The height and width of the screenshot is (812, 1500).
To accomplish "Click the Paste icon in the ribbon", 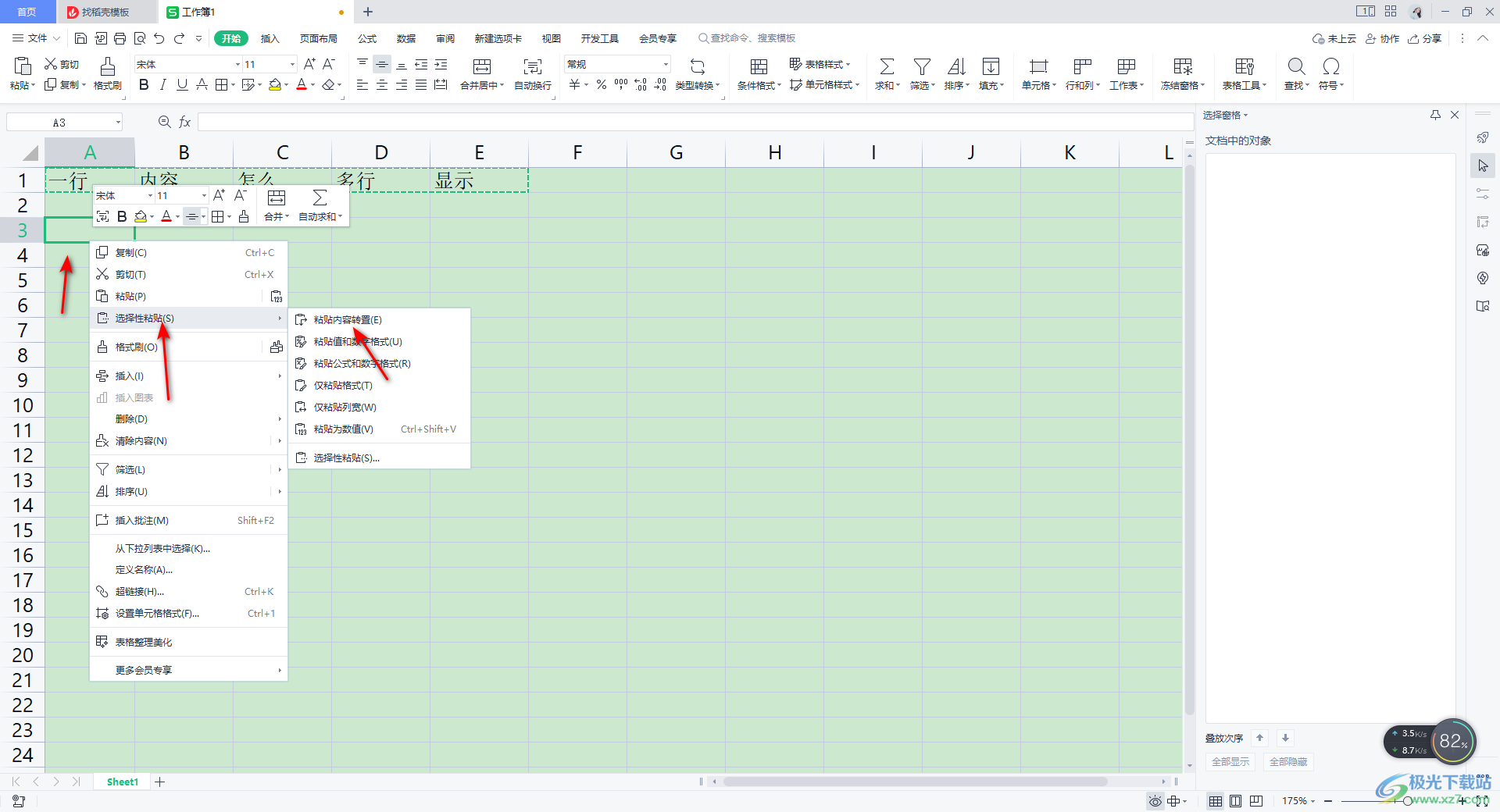I will (x=23, y=66).
